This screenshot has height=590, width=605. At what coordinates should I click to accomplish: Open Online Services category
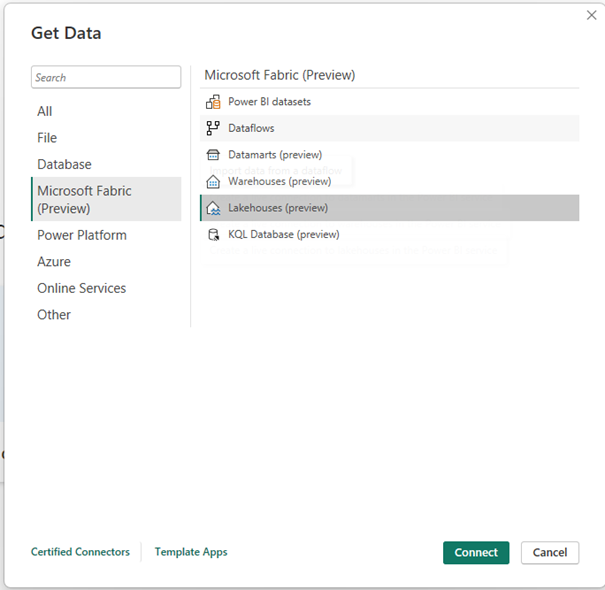[x=106, y=289]
